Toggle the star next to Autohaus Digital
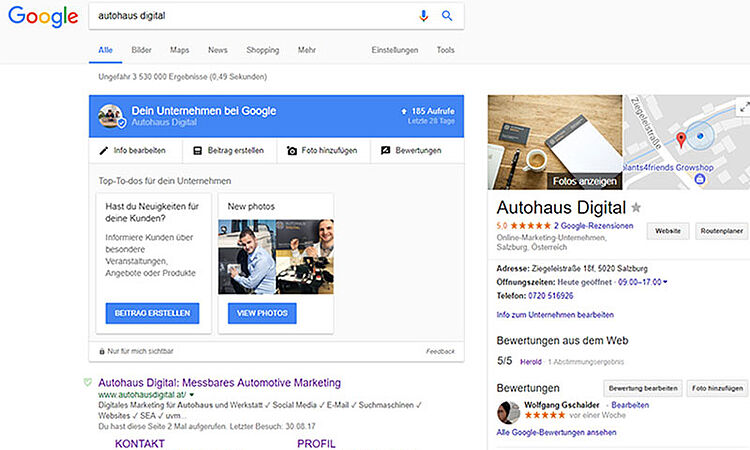This screenshot has width=750, height=450. 636,208
